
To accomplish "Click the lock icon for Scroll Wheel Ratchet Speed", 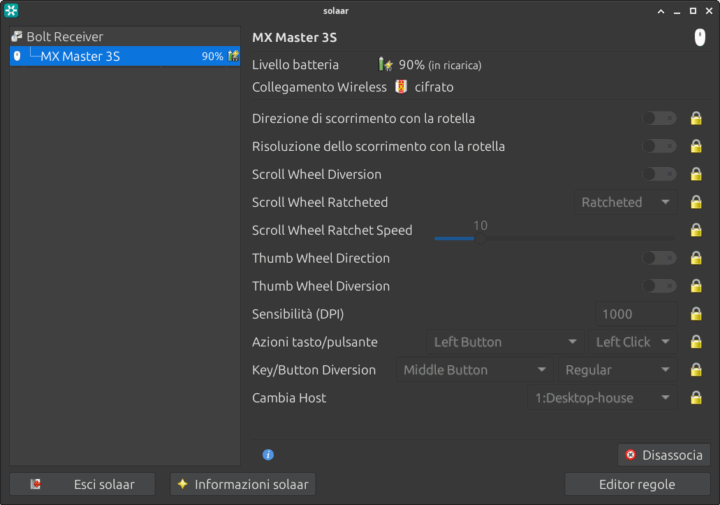I will (696, 230).
